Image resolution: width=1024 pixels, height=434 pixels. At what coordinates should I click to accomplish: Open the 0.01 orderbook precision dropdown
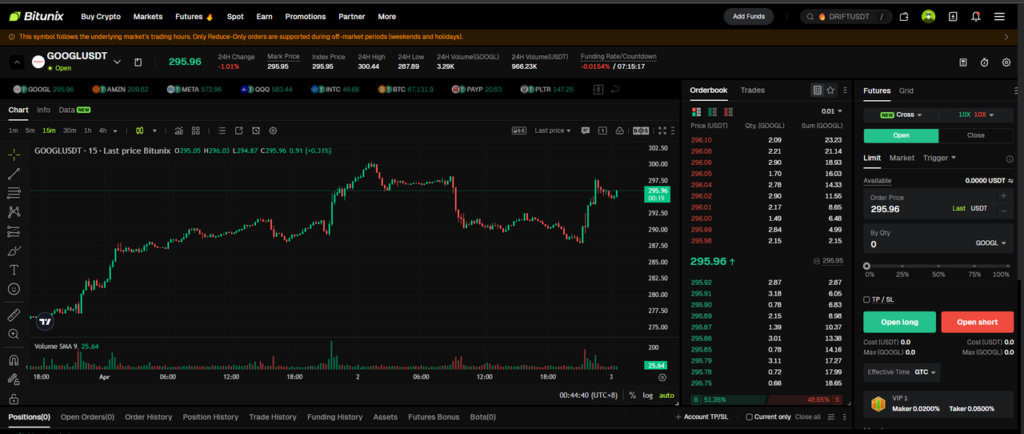coord(831,112)
